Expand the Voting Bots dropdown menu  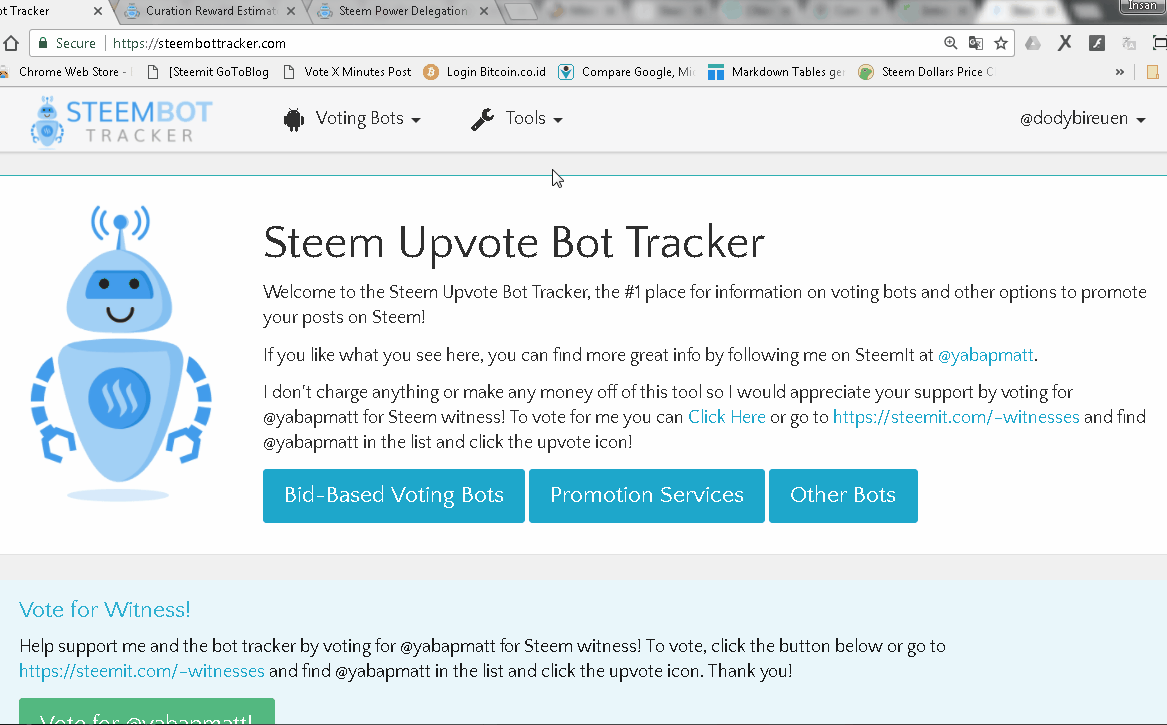(352, 119)
